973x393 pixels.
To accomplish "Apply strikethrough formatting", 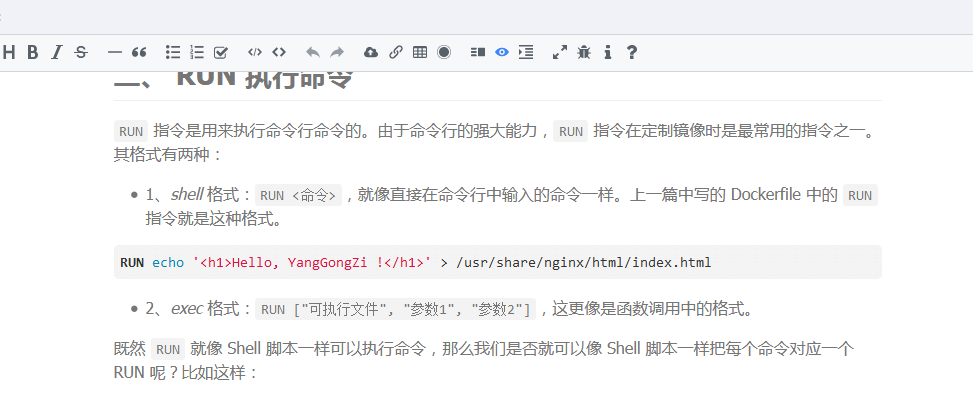I will pos(81,53).
